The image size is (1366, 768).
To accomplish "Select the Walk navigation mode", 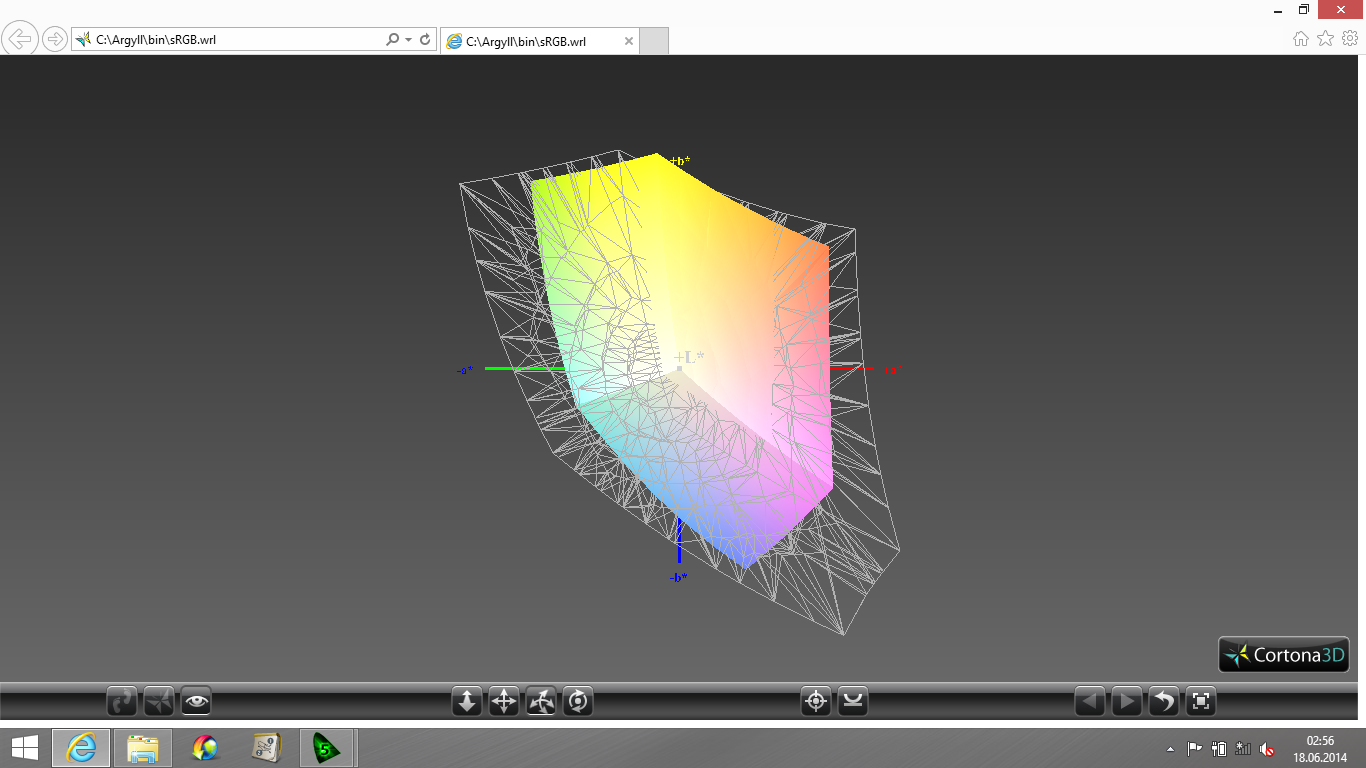I will pyautogui.click(x=123, y=702).
